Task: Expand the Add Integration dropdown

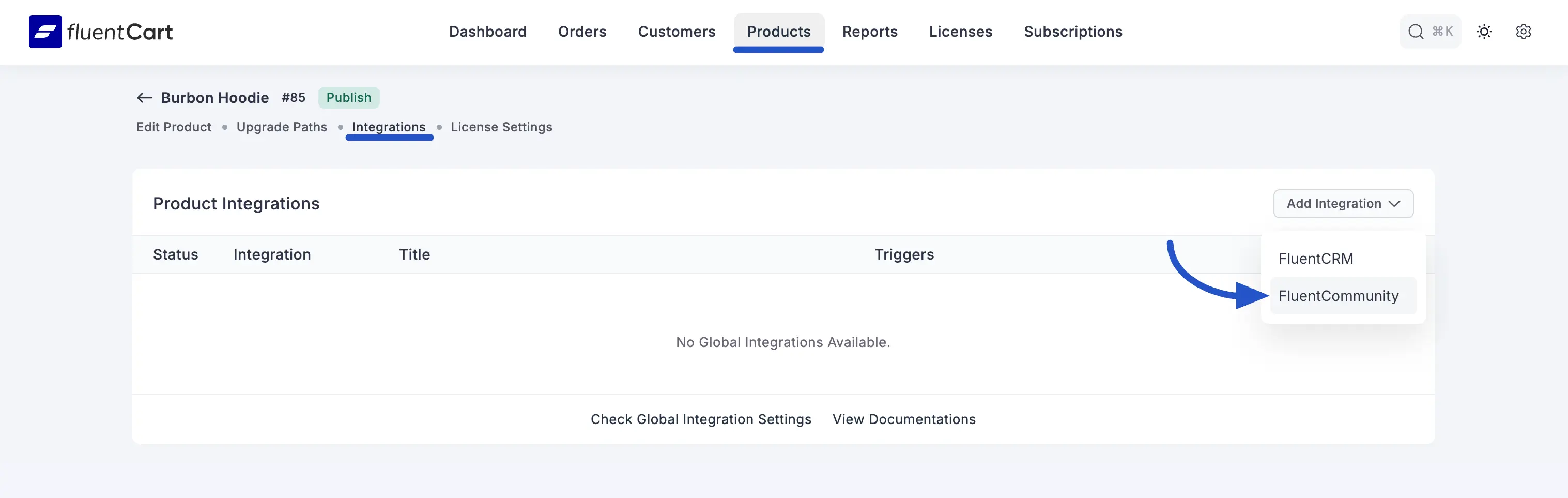Action: pos(1343,204)
